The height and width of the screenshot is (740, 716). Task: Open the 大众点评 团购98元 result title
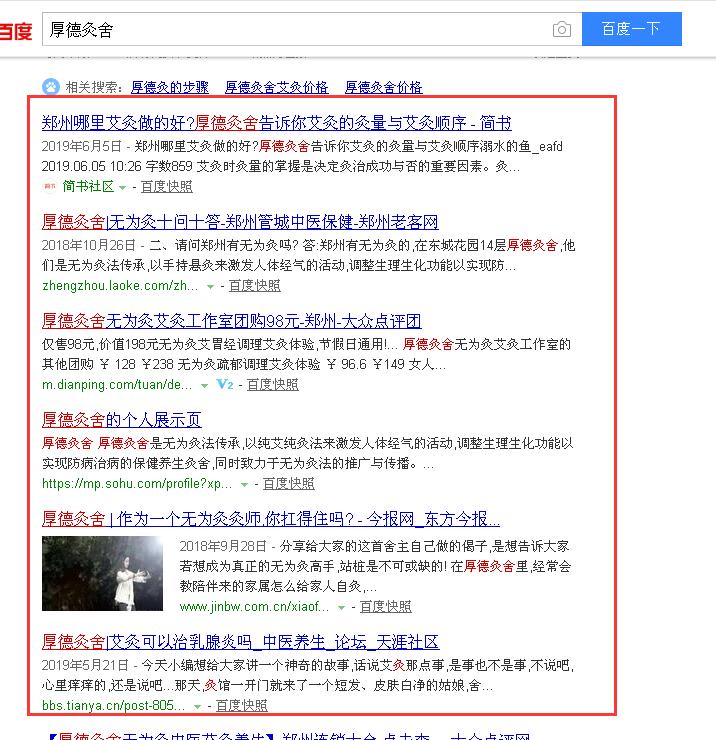click(x=231, y=321)
